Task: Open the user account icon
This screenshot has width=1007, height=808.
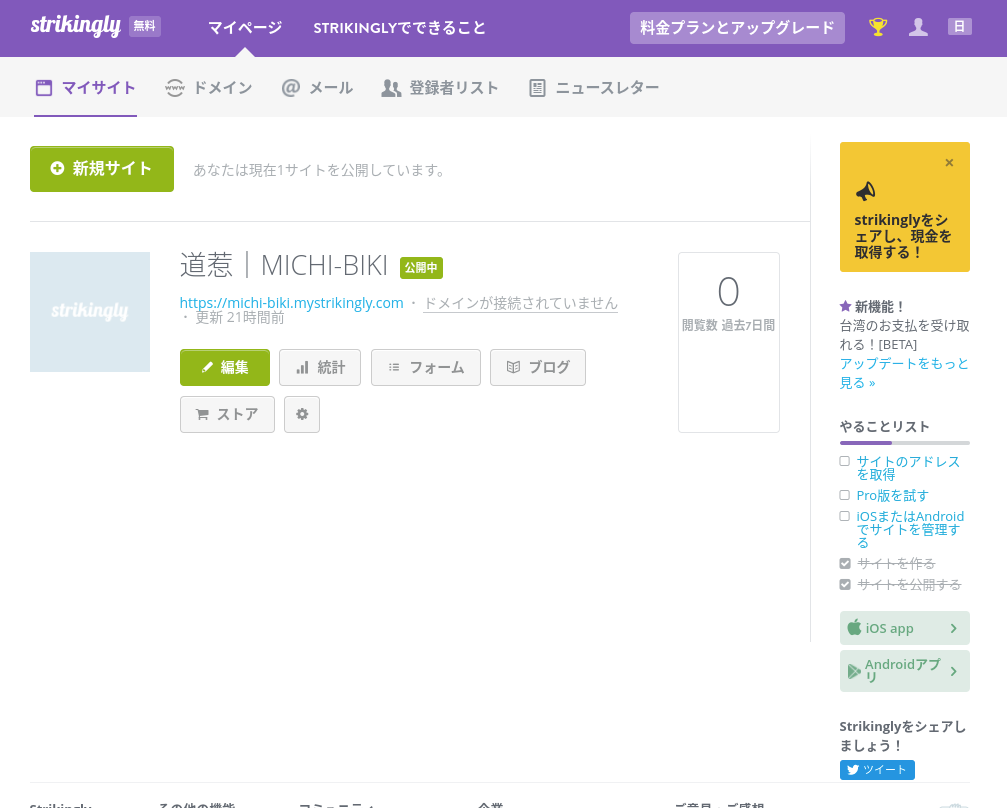Action: click(x=918, y=27)
